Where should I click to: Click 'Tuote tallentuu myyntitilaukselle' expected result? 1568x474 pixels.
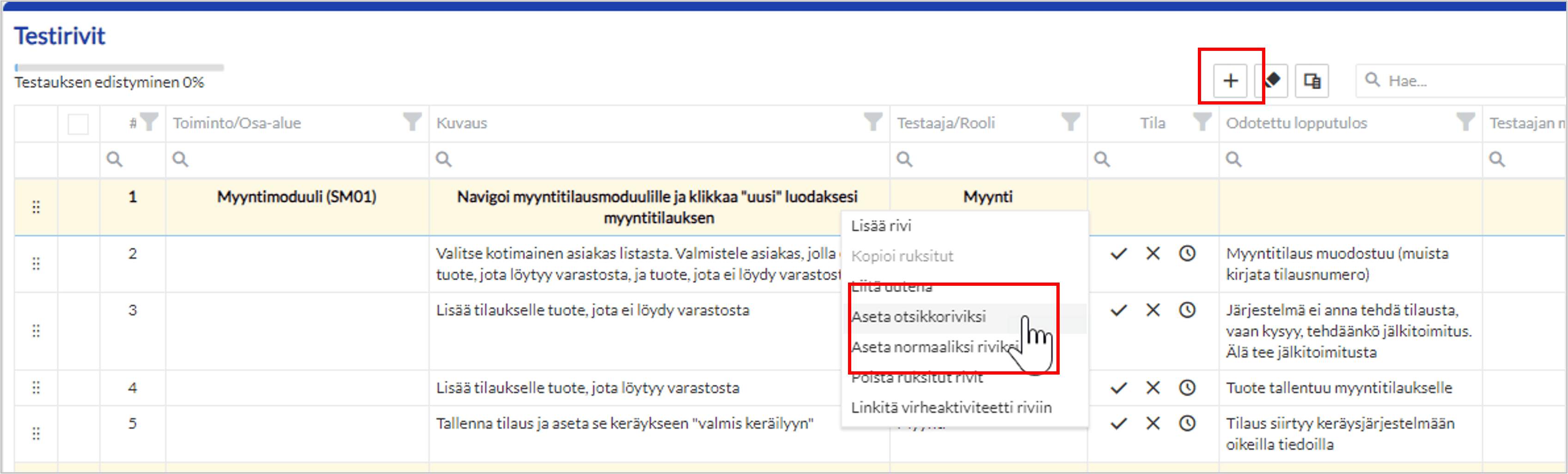[1339, 388]
